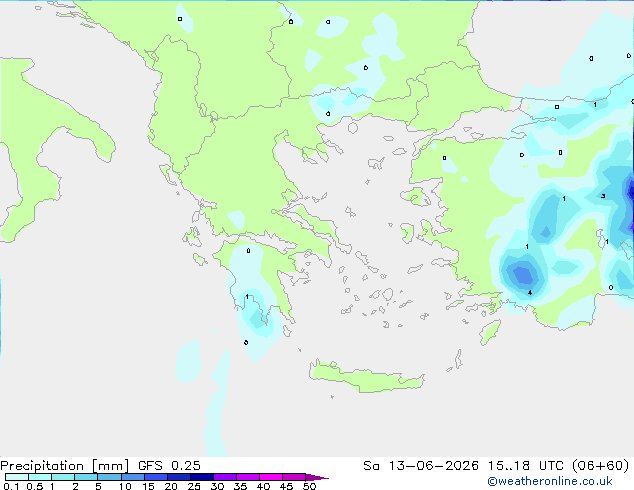
Task: Click the '35' legend scale label
Action: (x=240, y=486)
